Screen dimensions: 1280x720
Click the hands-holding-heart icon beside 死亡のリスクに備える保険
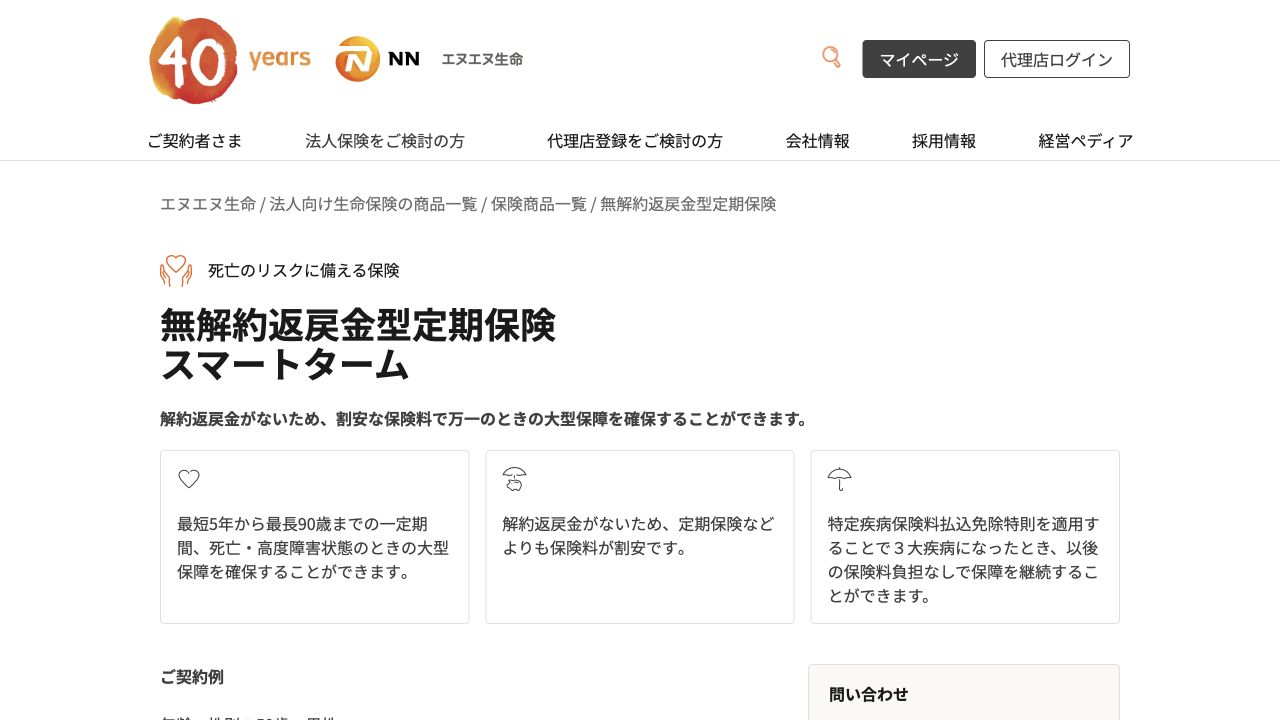pyautogui.click(x=176, y=270)
